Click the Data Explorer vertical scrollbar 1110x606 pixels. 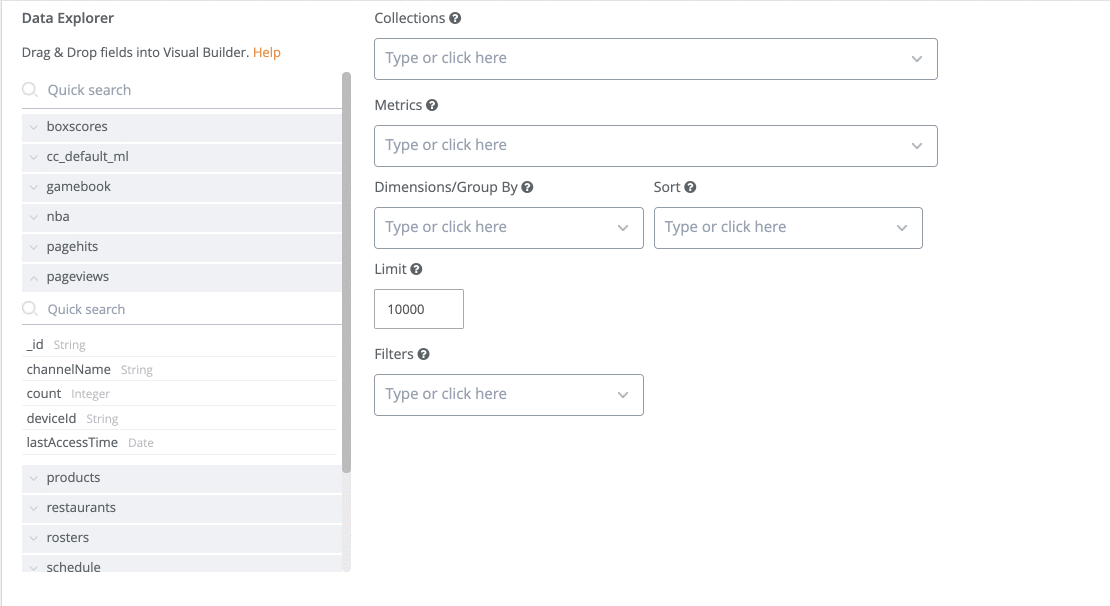coord(346,270)
